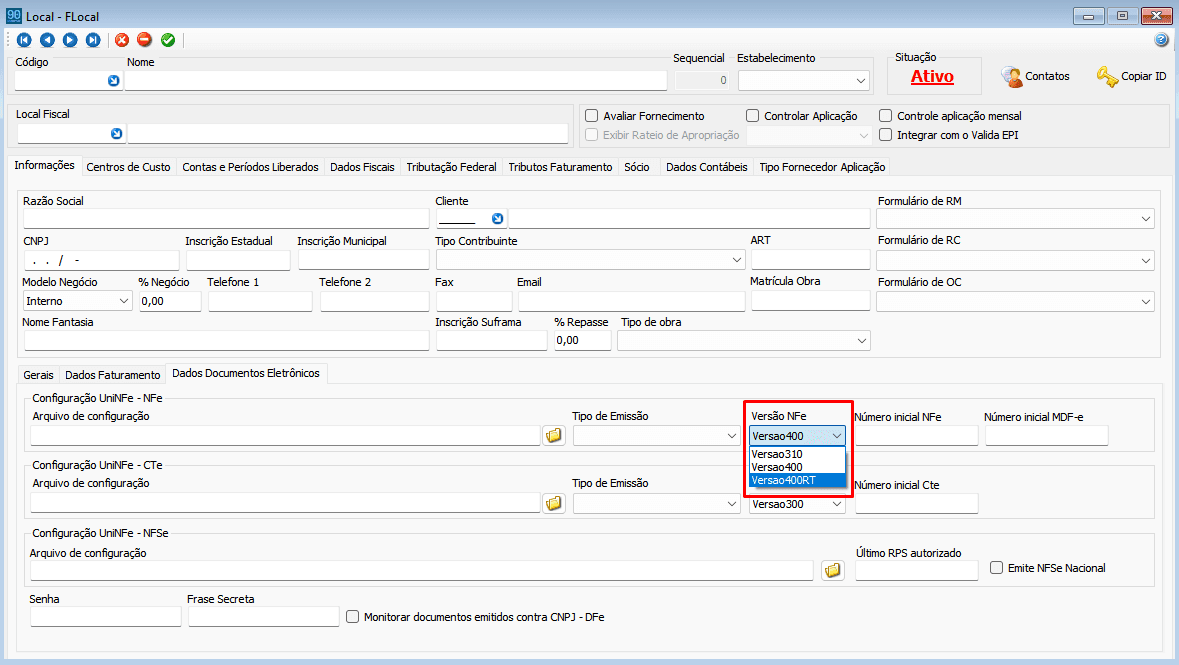1179x665 pixels.
Task: Click the application logo in the title bar
Action: pyautogui.click(x=14, y=15)
